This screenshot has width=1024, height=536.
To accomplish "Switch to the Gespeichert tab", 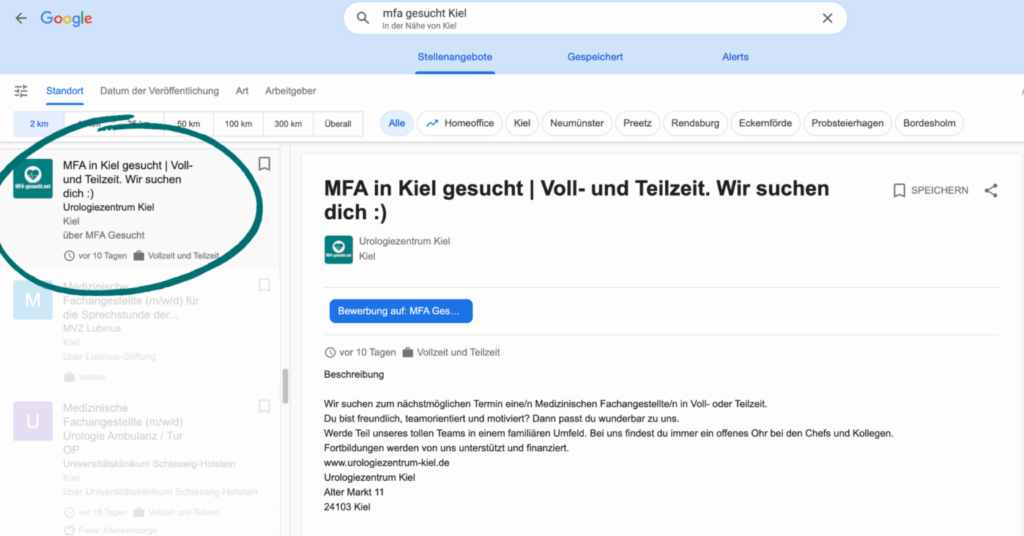I will 596,57.
